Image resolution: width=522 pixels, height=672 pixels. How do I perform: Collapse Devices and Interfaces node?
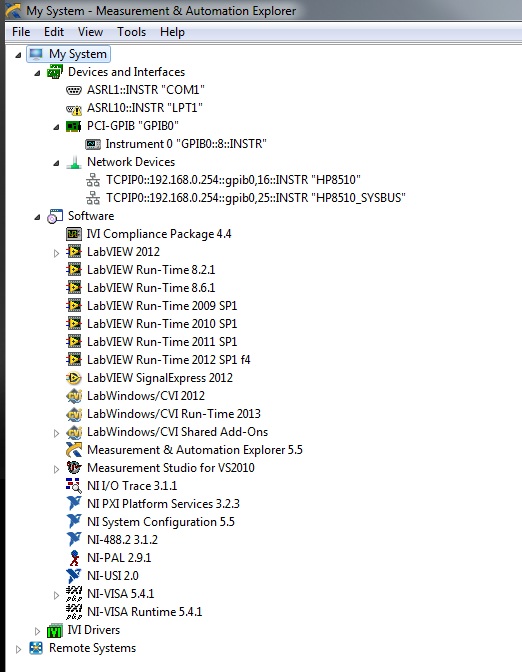click(x=37, y=73)
